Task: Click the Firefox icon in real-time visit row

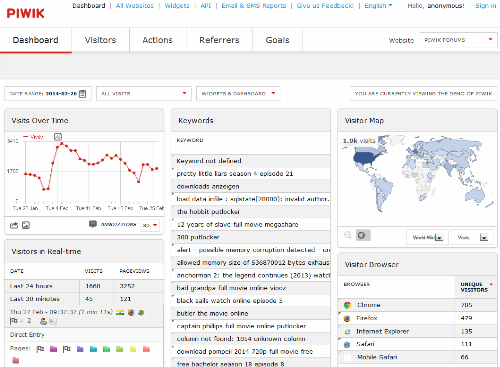Action: [x=131, y=313]
